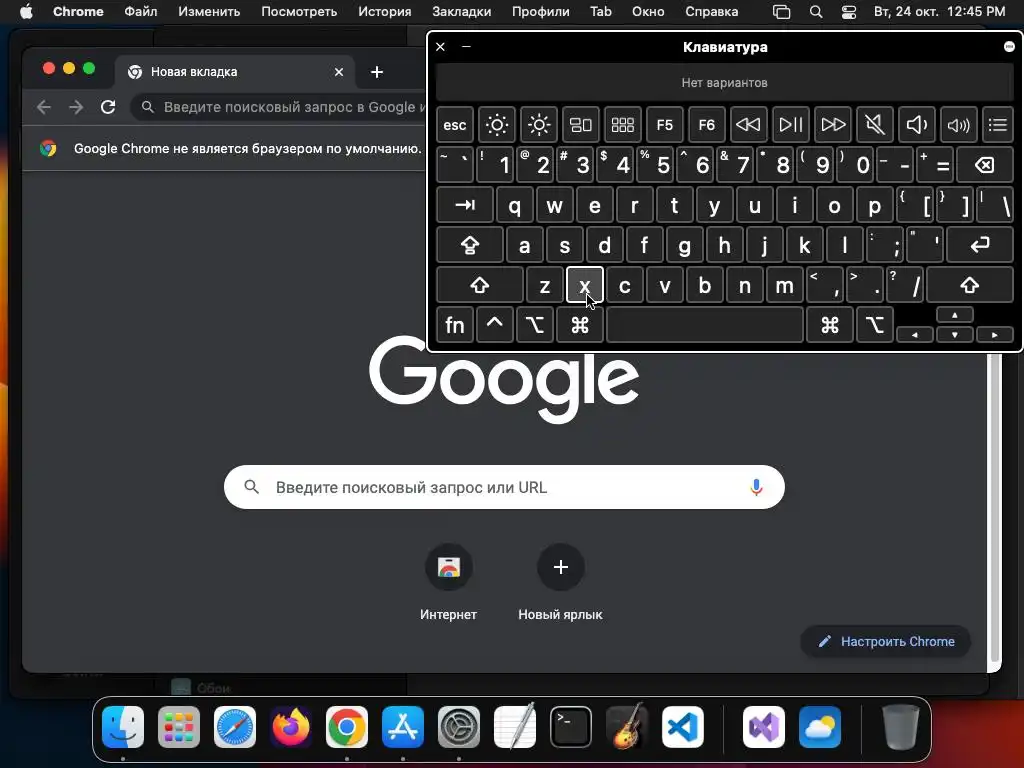The image size is (1024, 768).
Task: Toggle the caps lock key
Action: coord(470,245)
